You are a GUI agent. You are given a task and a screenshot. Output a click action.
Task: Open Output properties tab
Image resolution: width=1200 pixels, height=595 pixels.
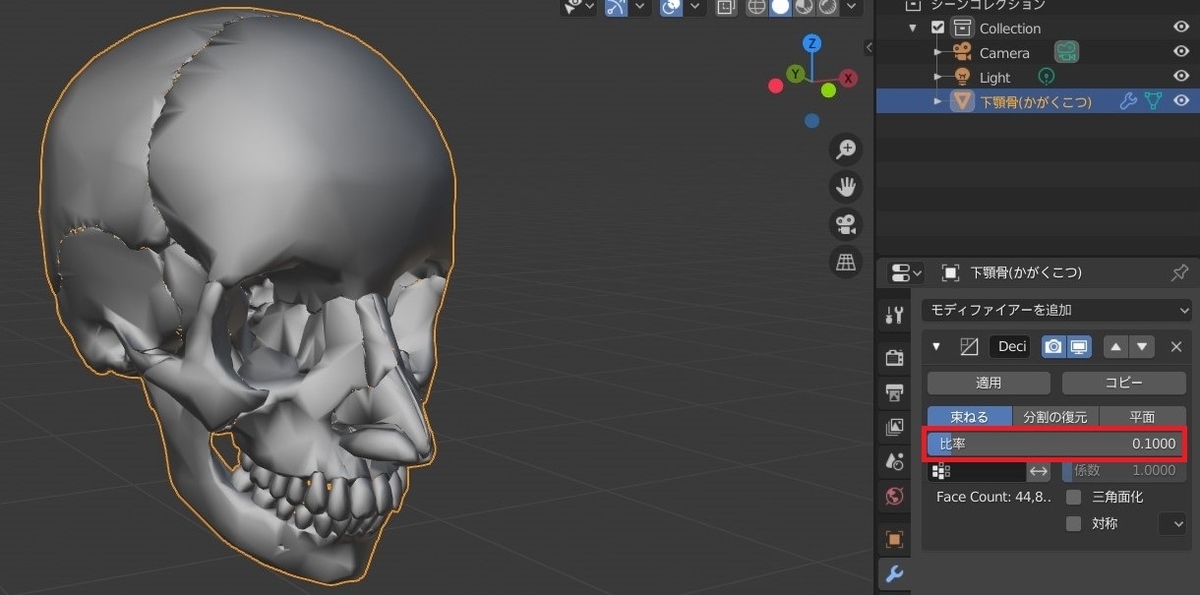point(894,393)
